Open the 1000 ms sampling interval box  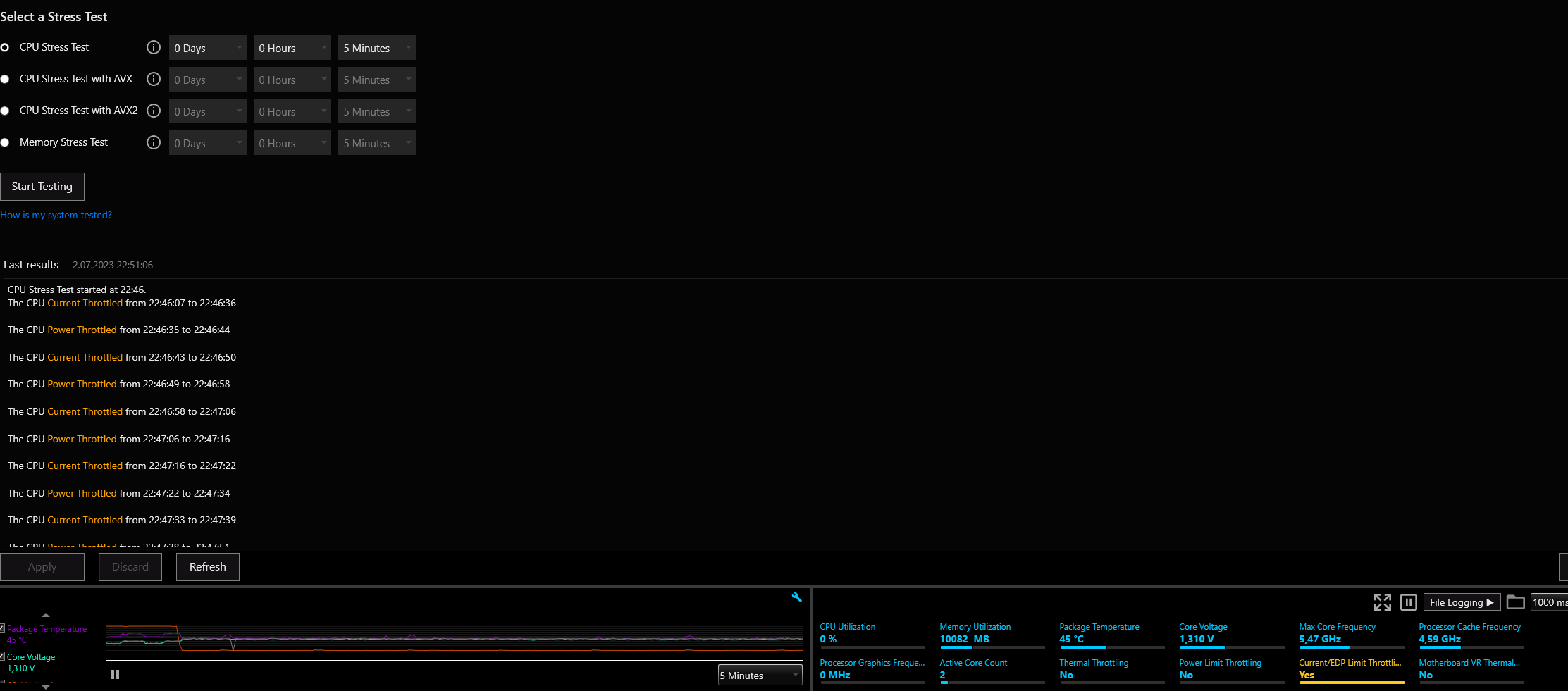pos(1549,602)
